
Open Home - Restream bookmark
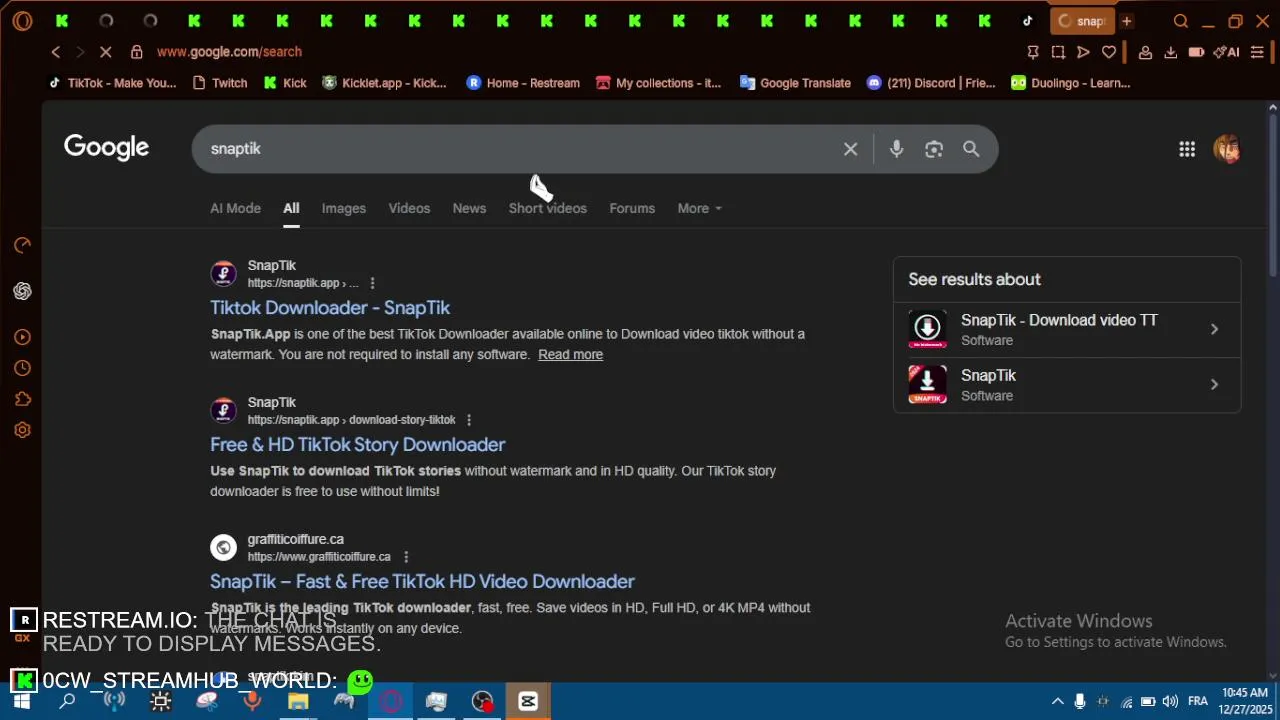pyautogui.click(x=523, y=83)
